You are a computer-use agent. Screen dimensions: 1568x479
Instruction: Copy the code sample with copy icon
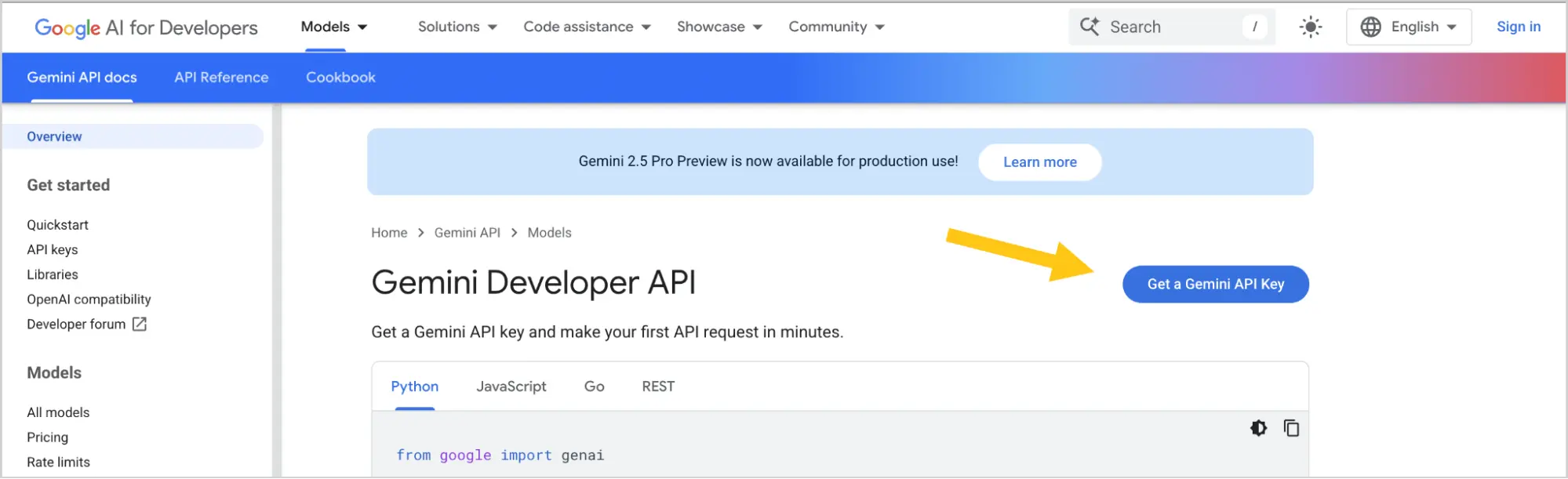pyautogui.click(x=1291, y=428)
